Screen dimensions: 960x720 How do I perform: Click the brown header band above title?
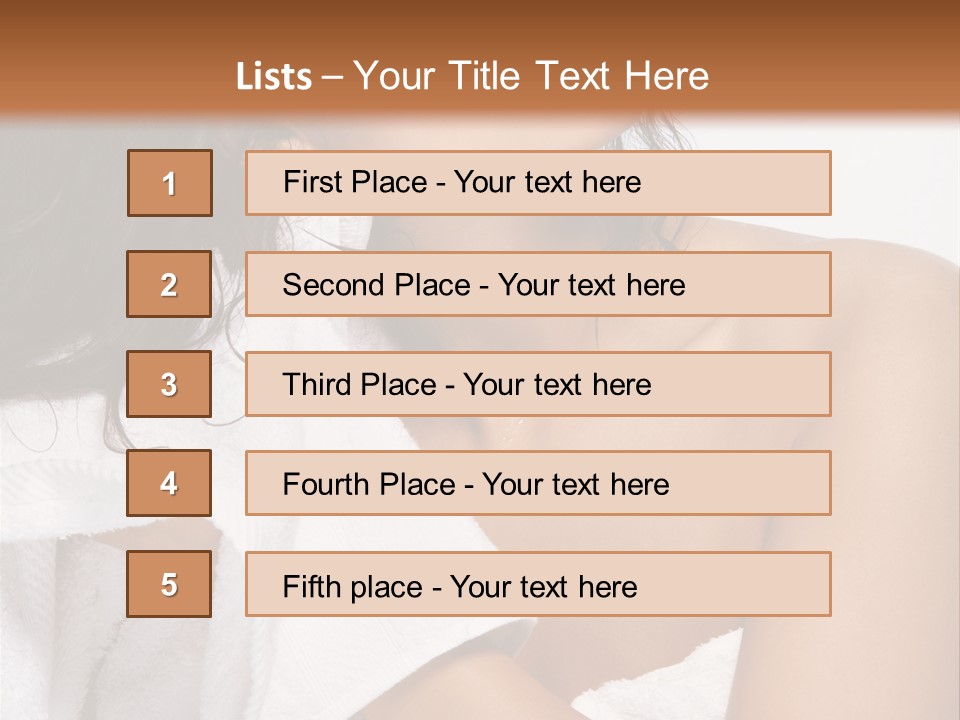480,22
